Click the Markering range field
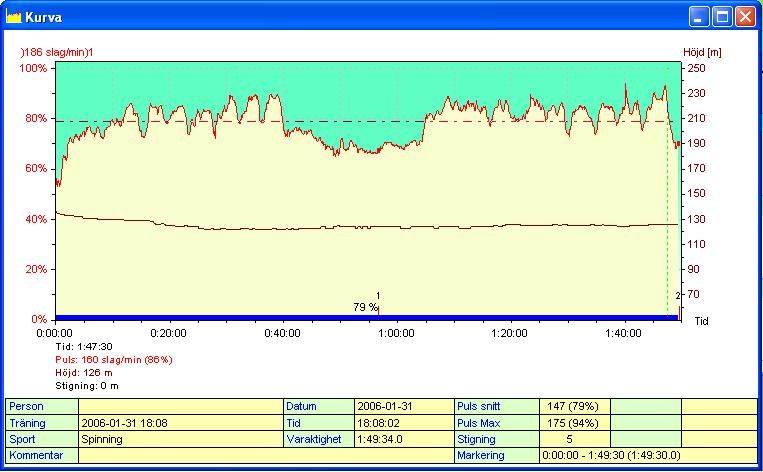 pos(649,455)
